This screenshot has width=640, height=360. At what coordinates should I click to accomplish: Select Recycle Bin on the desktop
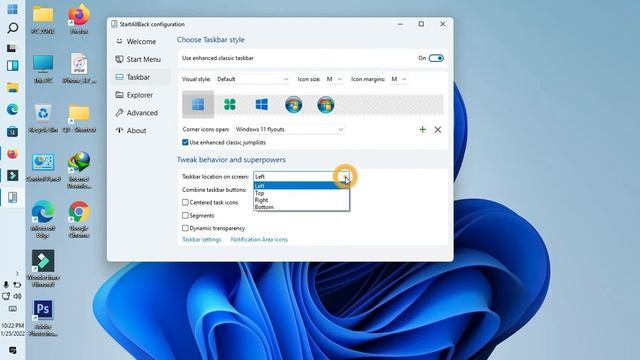coord(43,118)
